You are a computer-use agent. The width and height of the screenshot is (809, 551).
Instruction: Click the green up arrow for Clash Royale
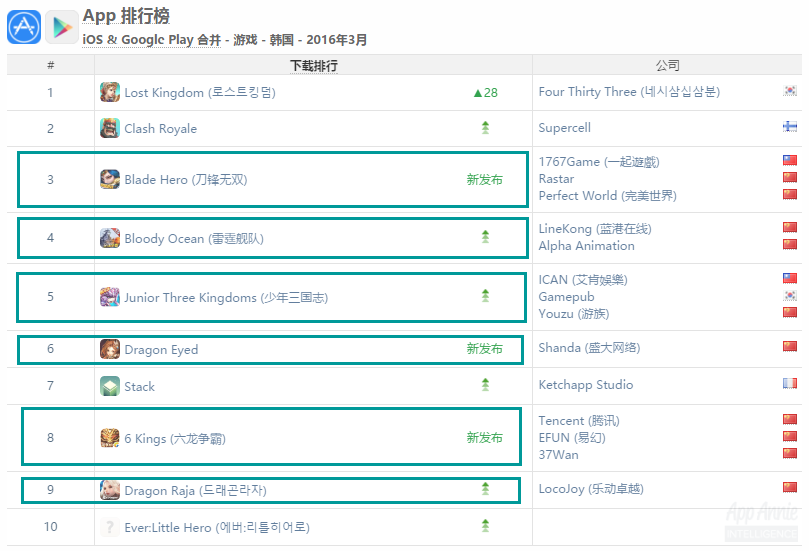tap(485, 127)
